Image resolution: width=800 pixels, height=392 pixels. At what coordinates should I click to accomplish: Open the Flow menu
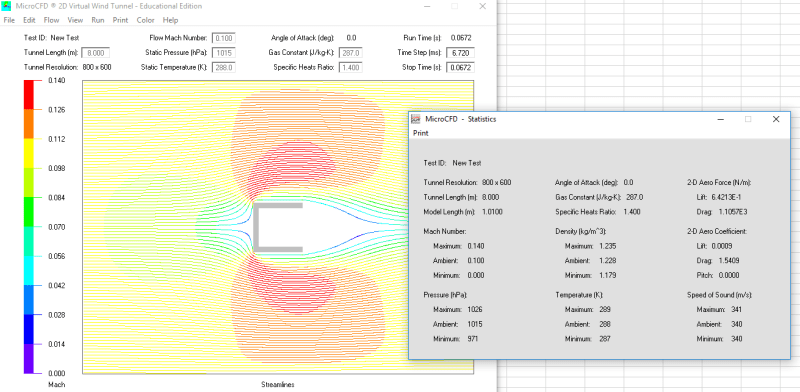click(x=51, y=20)
